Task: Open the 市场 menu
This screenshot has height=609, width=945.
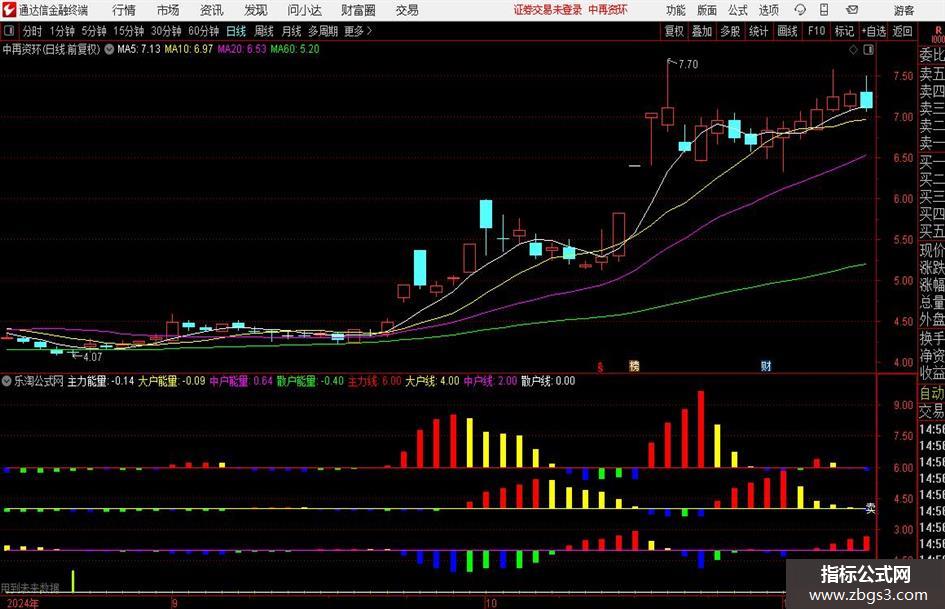Action: (168, 10)
